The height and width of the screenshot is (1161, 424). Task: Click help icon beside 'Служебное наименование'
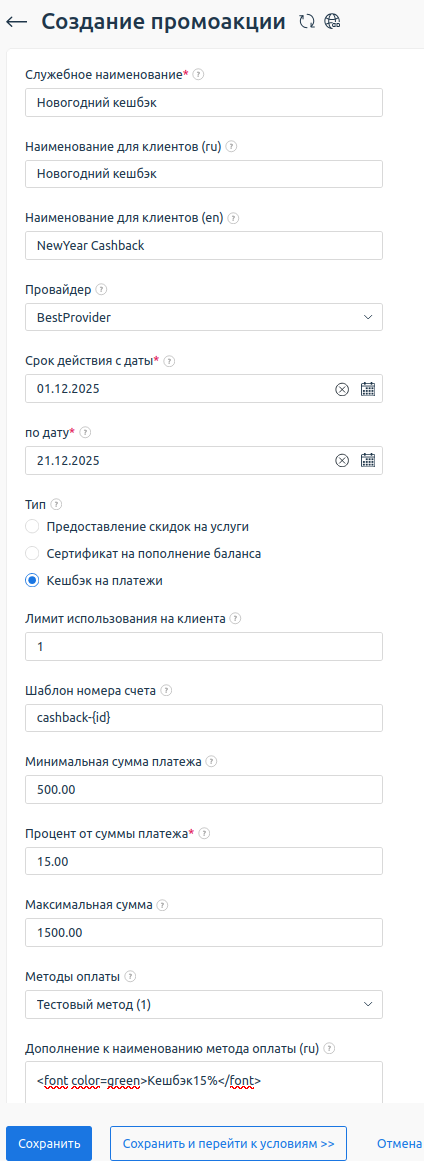pyautogui.click(x=198, y=75)
